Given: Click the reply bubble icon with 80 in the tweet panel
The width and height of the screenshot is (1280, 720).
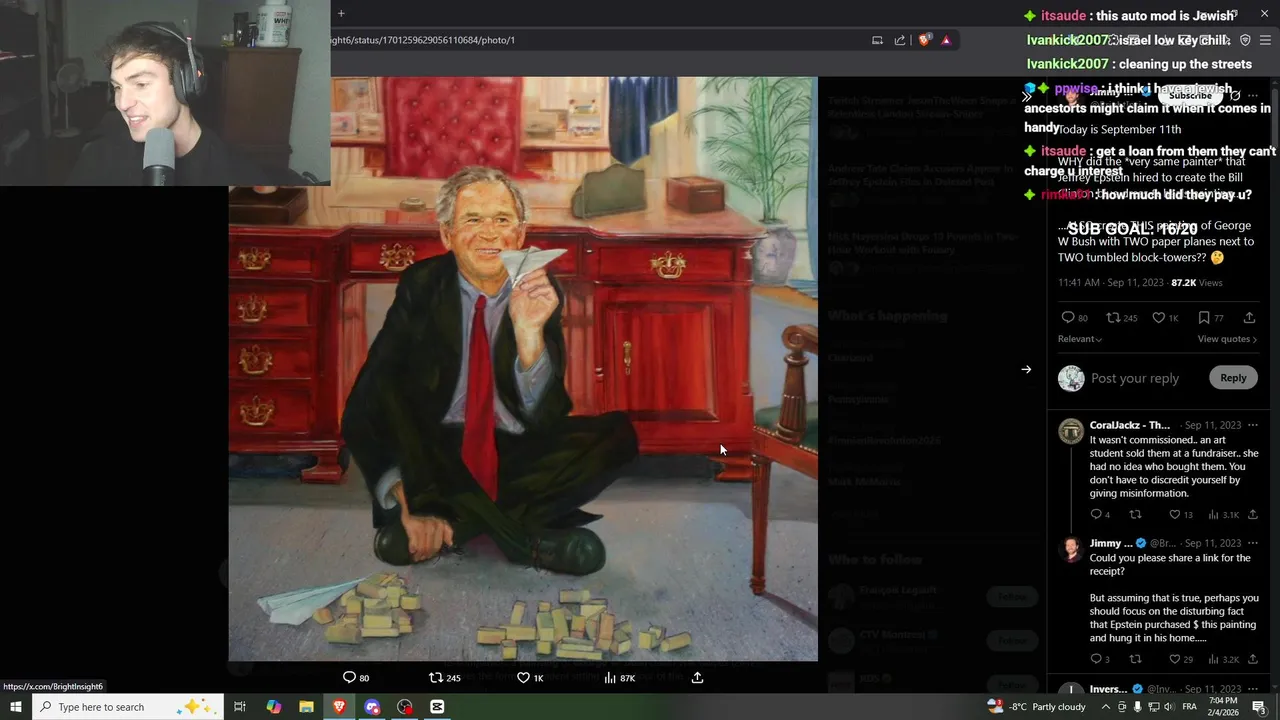Looking at the screenshot, I should click(x=1068, y=318).
